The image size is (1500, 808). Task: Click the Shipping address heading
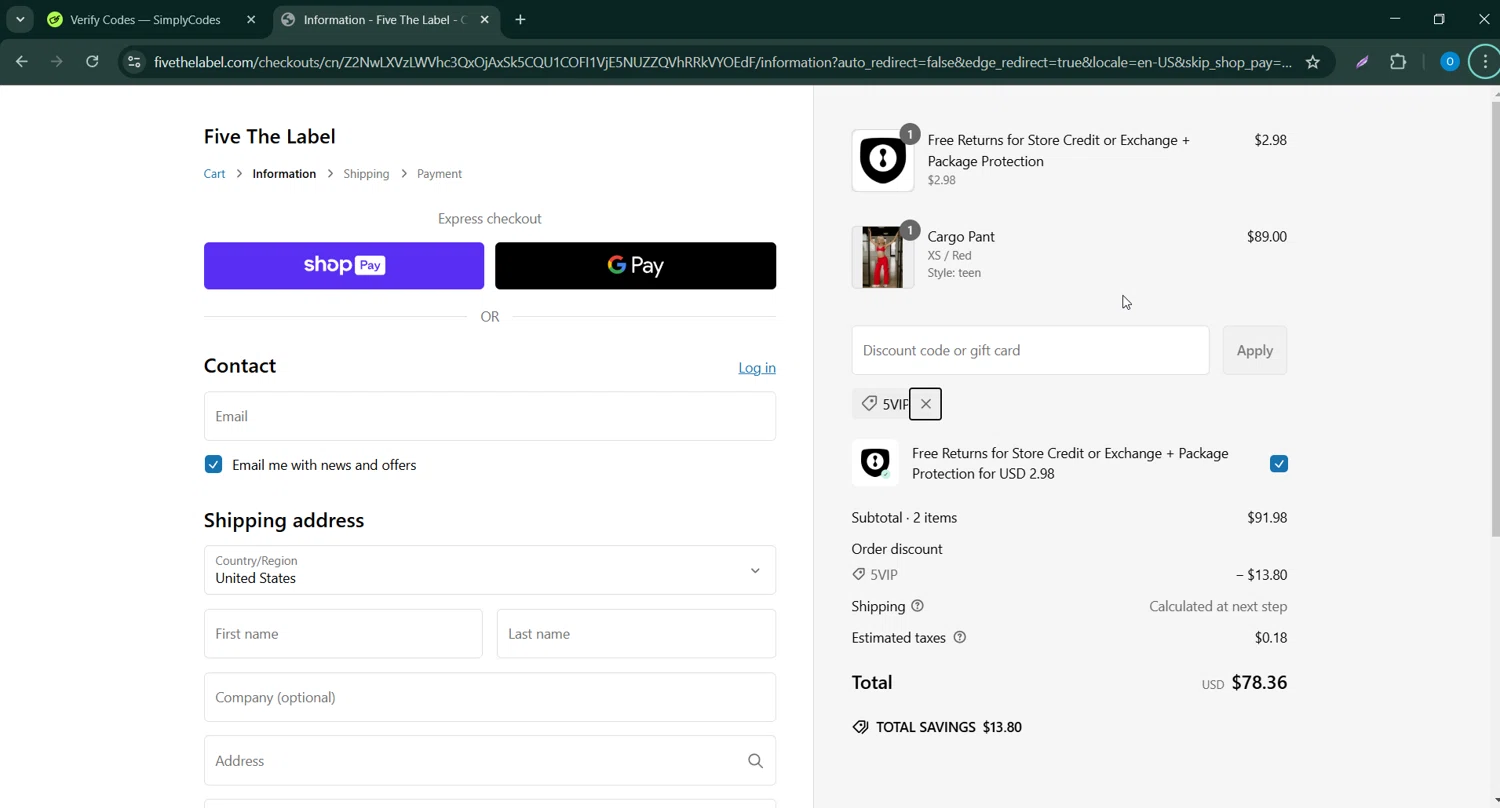tap(284, 521)
